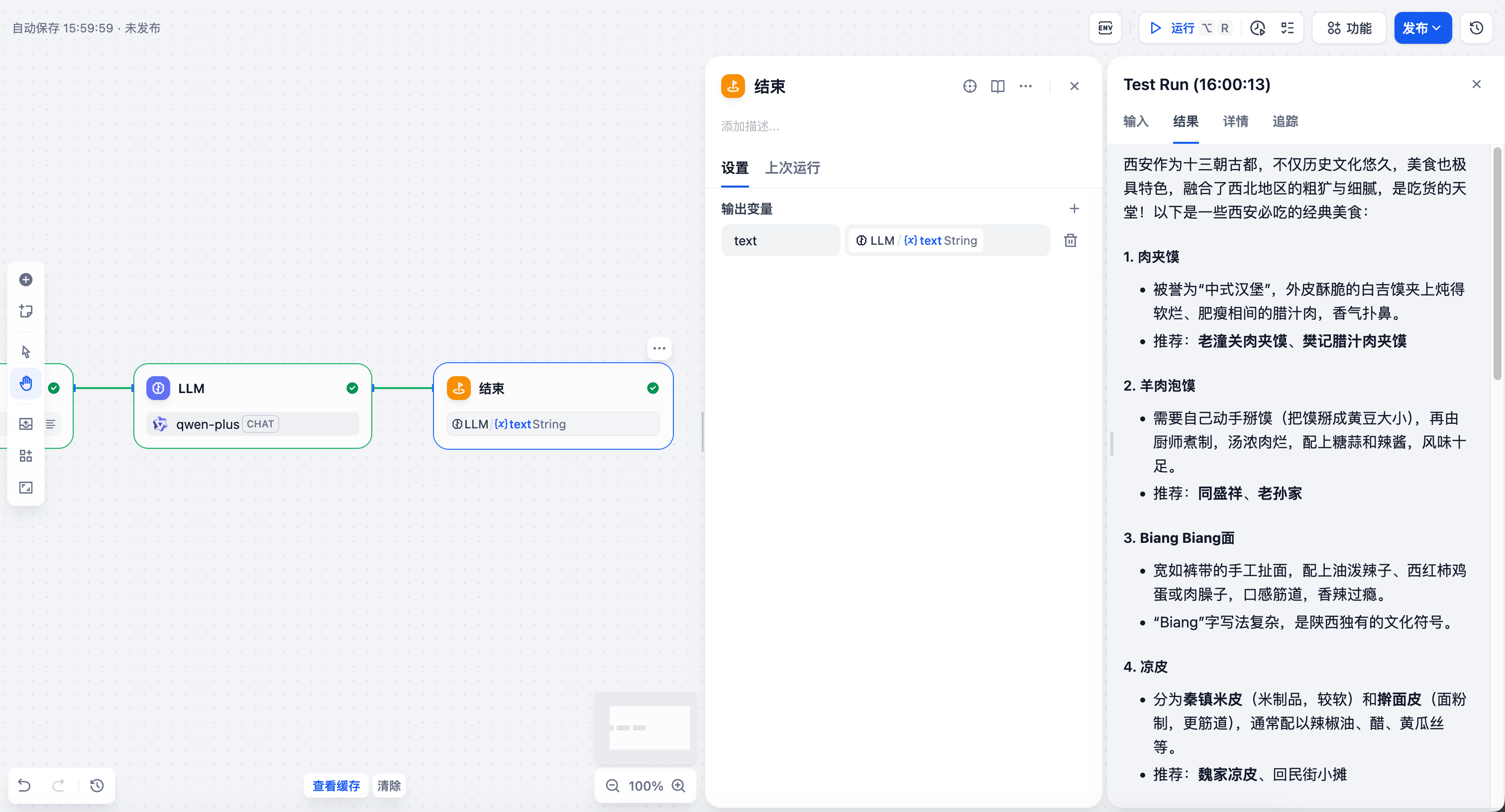1505x812 pixels.
Task: Open 结束 panel more options menu
Action: (1025, 87)
